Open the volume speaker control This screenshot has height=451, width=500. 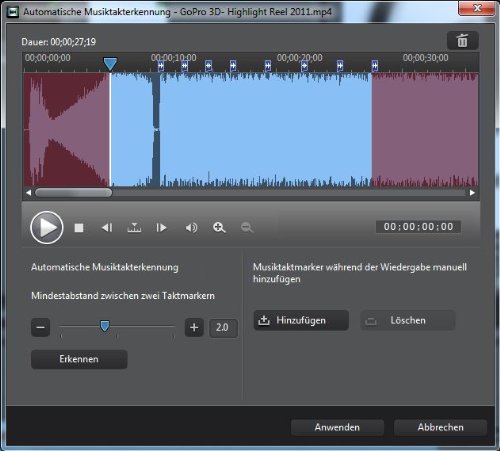pyautogui.click(x=191, y=228)
